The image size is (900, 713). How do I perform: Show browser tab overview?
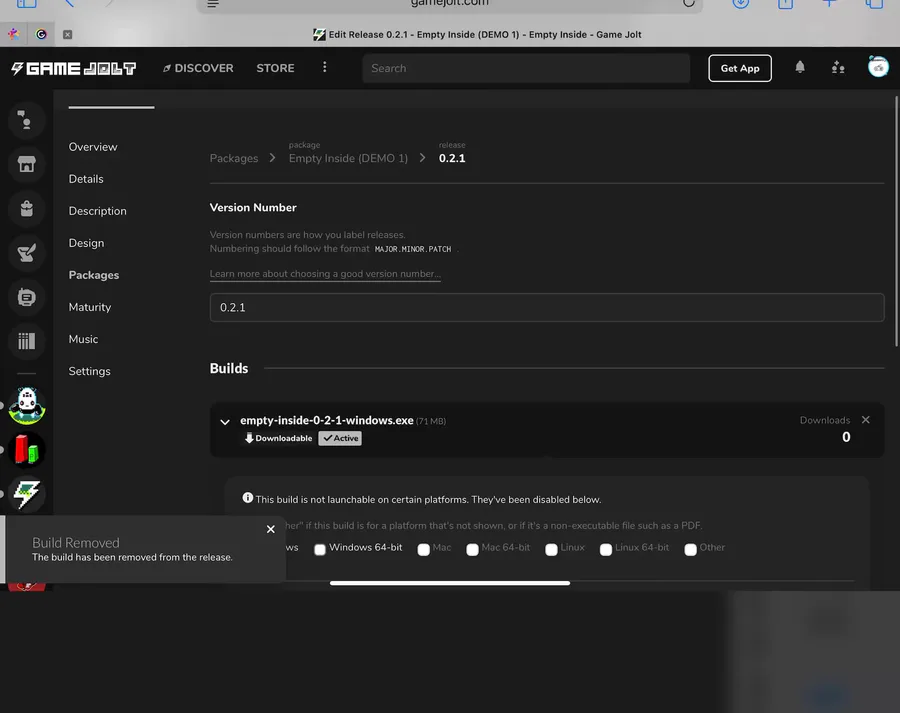(x=874, y=3)
